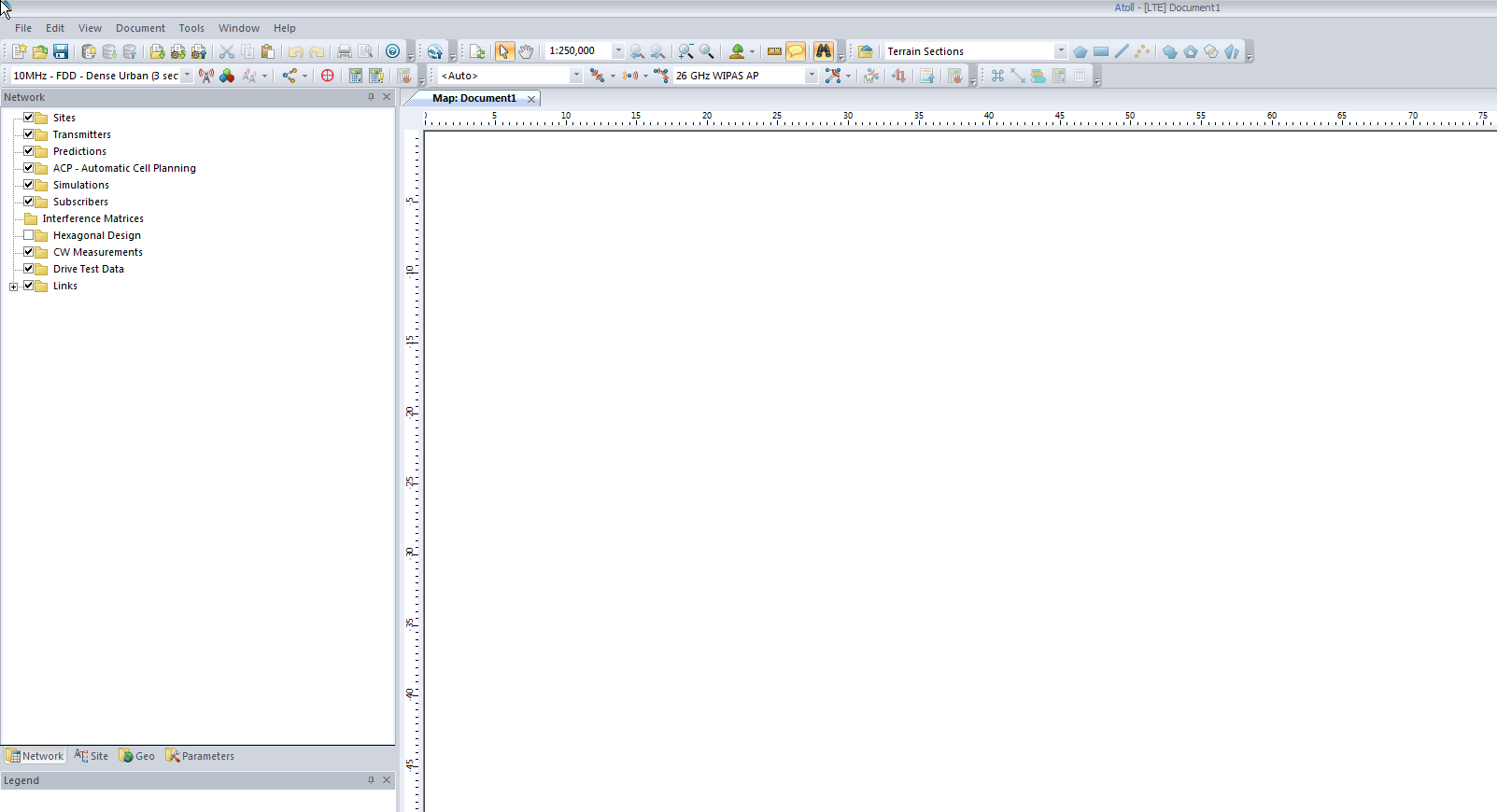The height and width of the screenshot is (812, 1497).
Task: Select the Links tree item
Action: (65, 286)
